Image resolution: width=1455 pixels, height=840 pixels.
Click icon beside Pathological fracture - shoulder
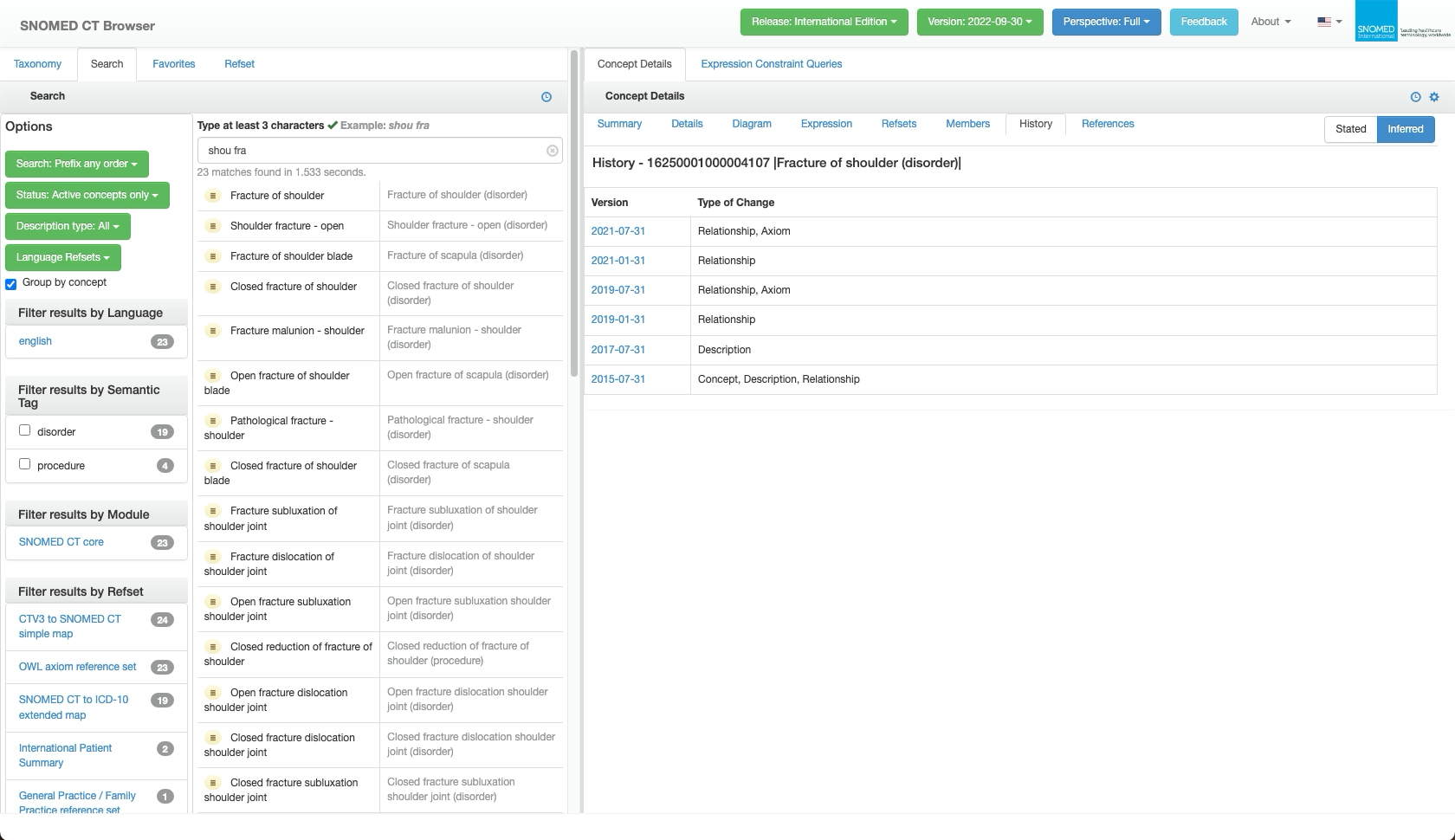coord(213,421)
